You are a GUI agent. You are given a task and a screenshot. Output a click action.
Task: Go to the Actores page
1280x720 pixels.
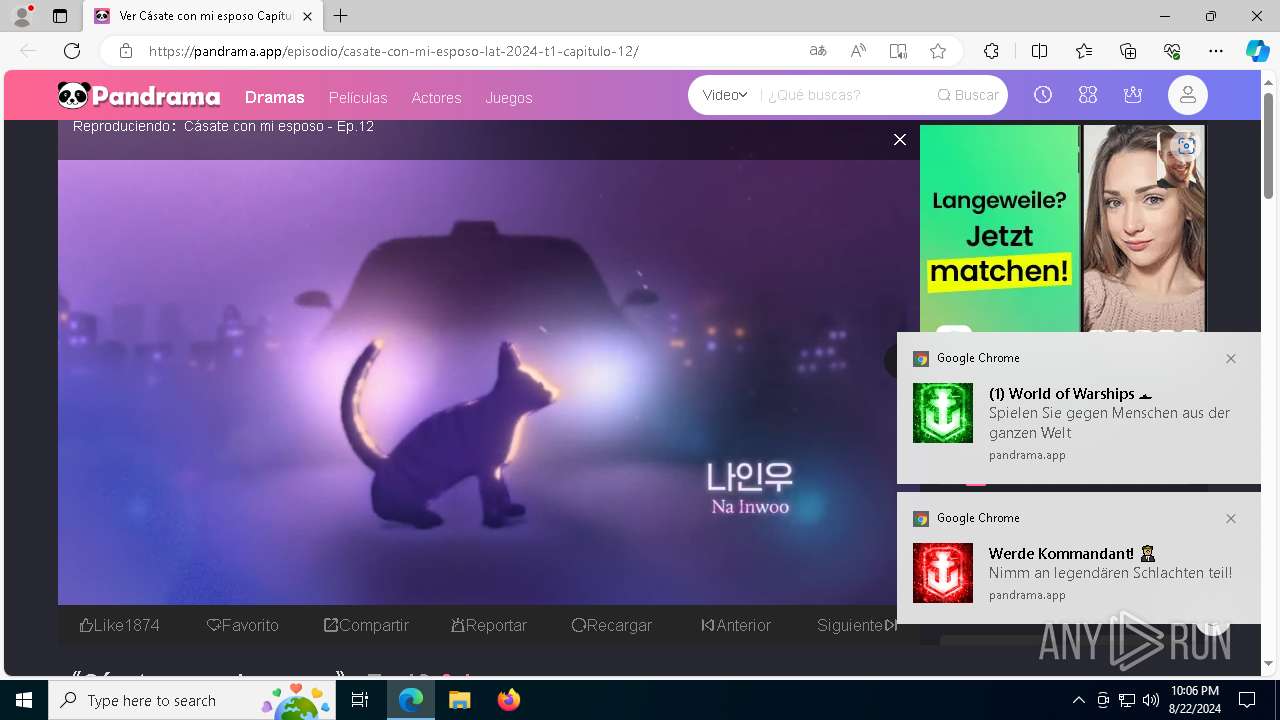click(x=436, y=97)
